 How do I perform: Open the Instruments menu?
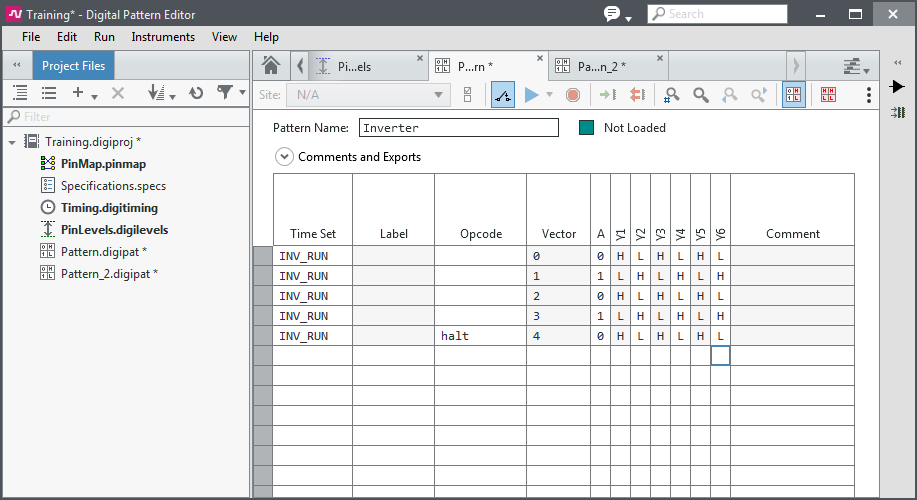(x=163, y=37)
